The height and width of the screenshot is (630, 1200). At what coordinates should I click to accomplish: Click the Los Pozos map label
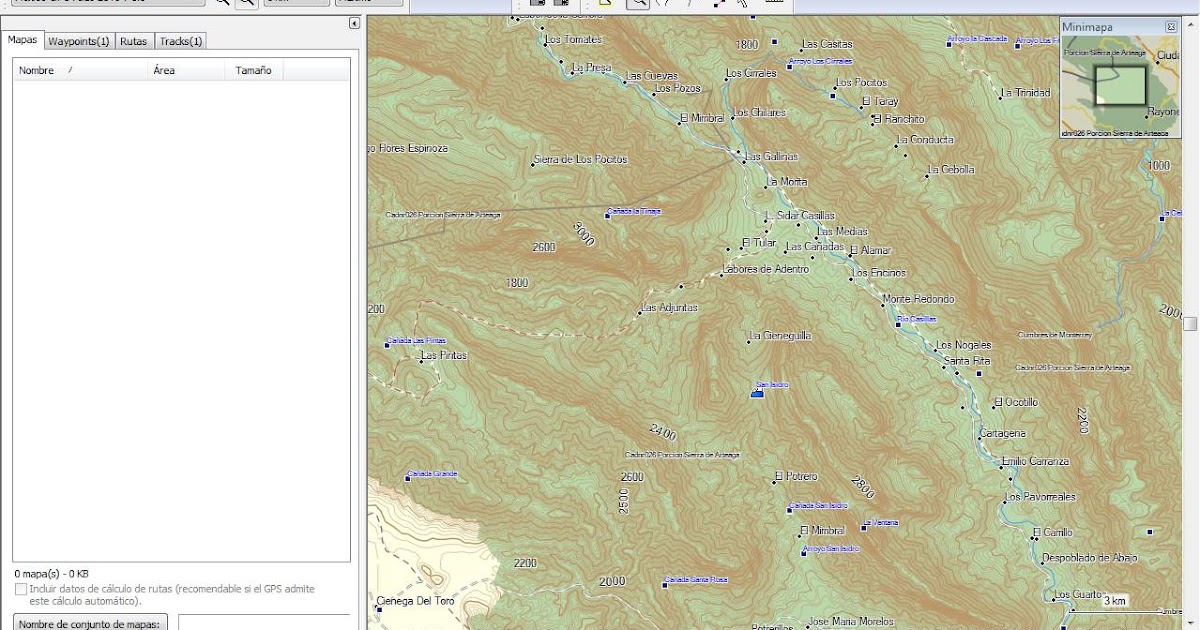point(678,88)
